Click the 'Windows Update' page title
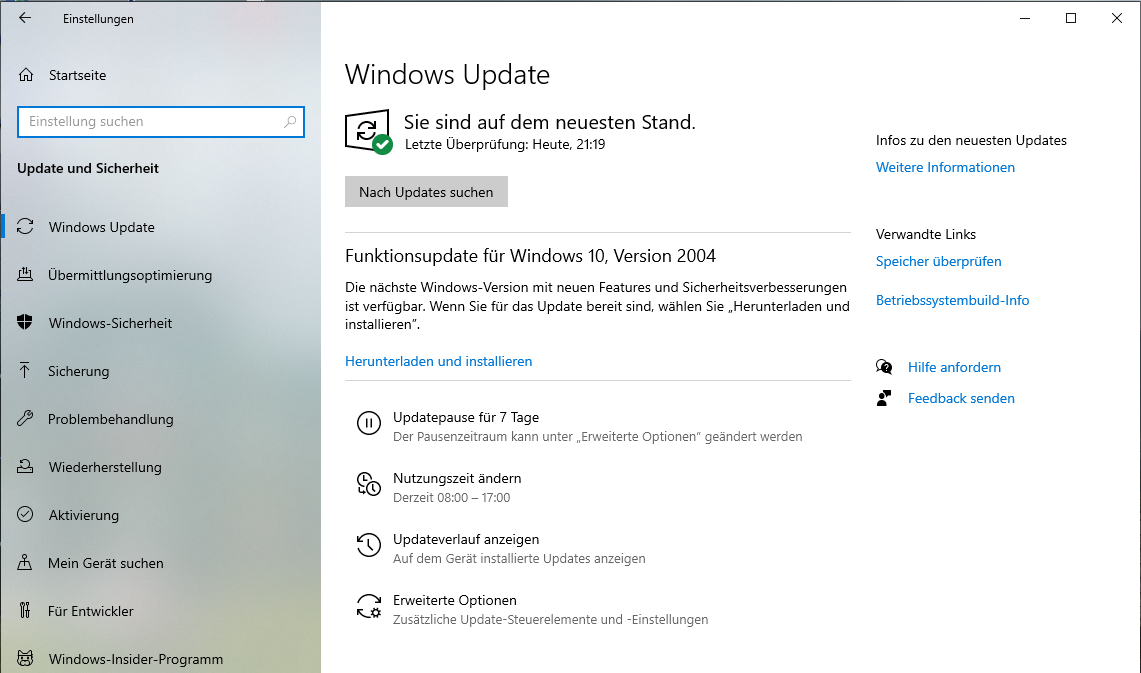 [448, 75]
